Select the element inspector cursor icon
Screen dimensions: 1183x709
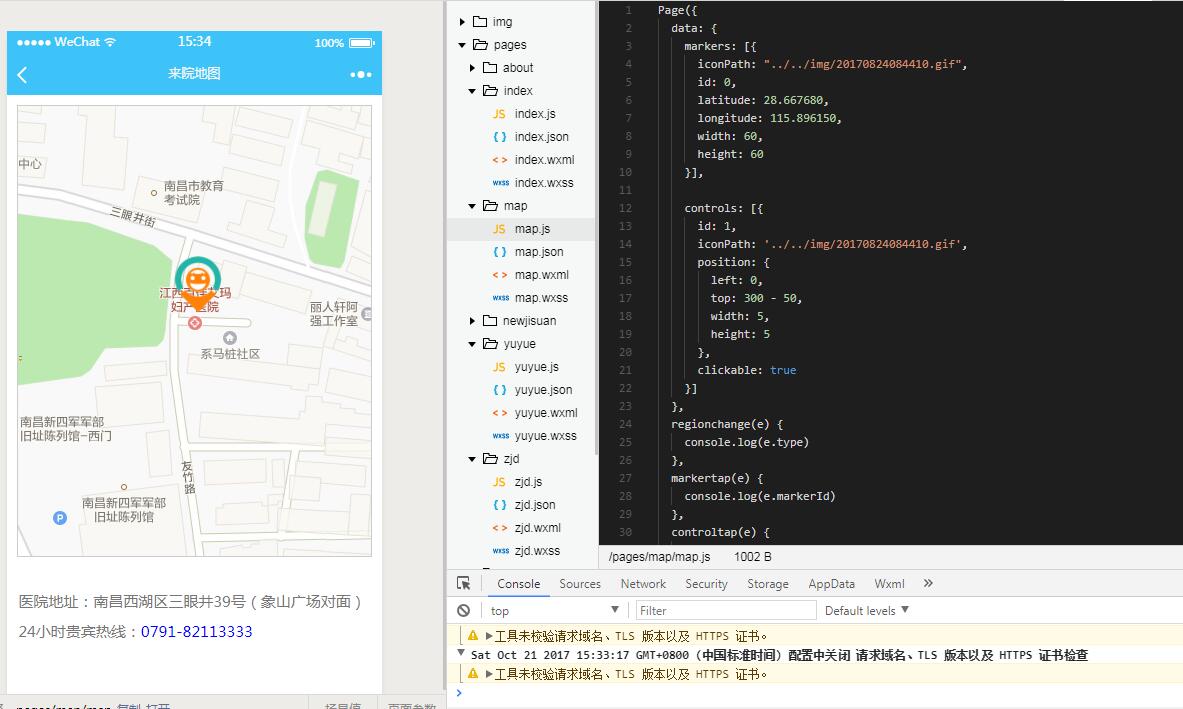(x=464, y=584)
